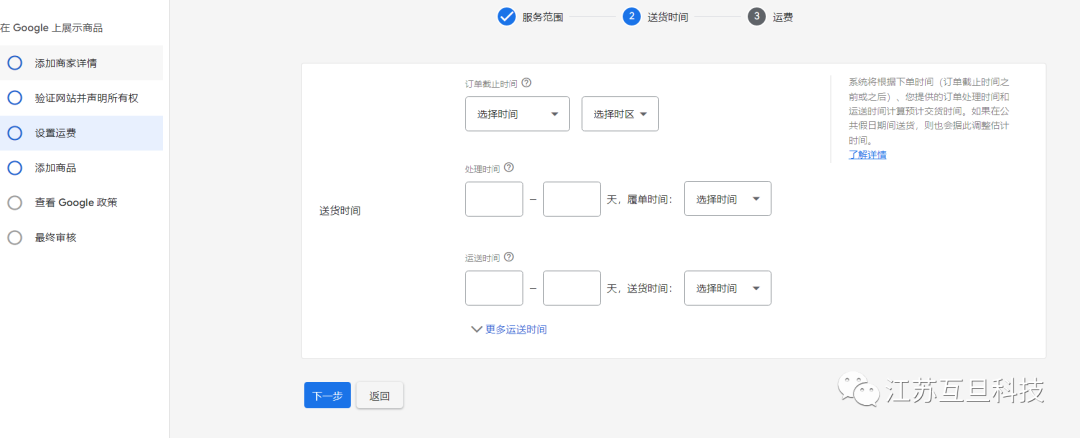The width and height of the screenshot is (1080, 438).
Task: Click the 下一步 button
Action: [x=327, y=396]
